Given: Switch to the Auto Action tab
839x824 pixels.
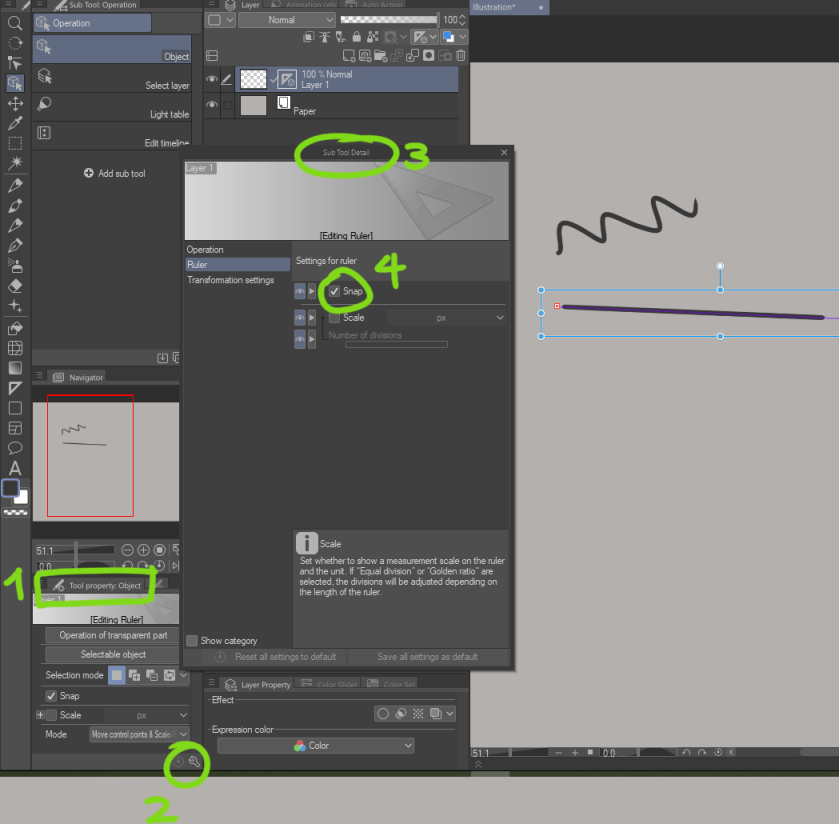Looking at the screenshot, I should tap(382, 5).
